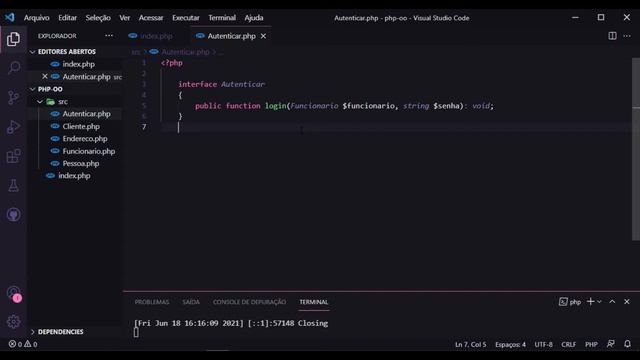
Task: Click the Explorer more actions ellipsis
Action: [x=109, y=36]
